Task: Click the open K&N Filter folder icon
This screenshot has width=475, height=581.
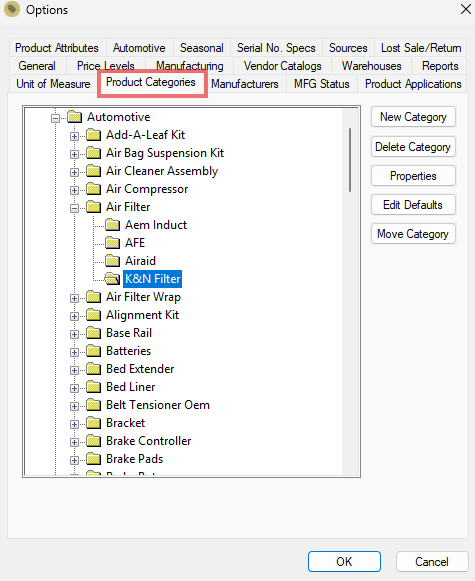Action: tap(112, 279)
